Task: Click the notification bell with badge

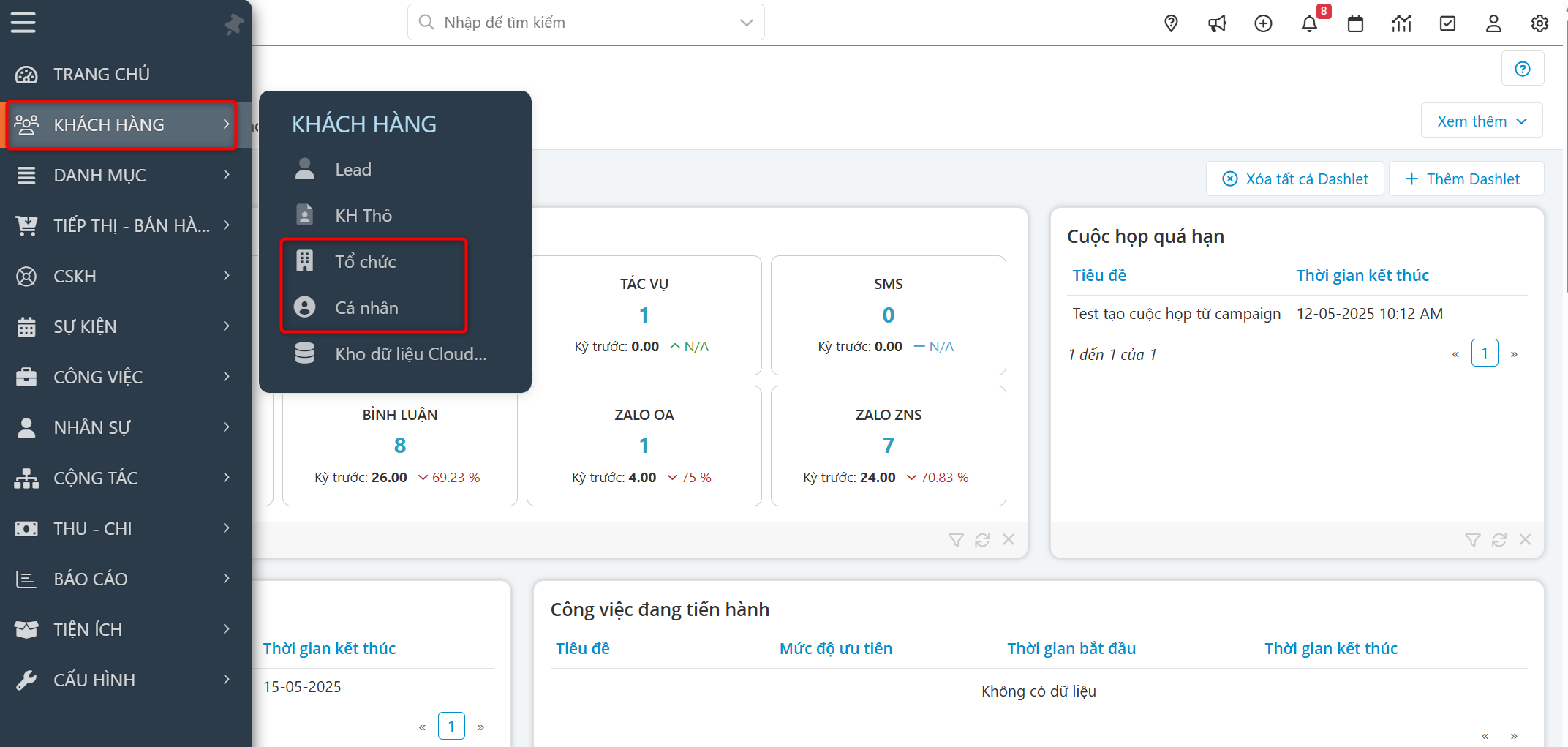Action: click(1309, 23)
